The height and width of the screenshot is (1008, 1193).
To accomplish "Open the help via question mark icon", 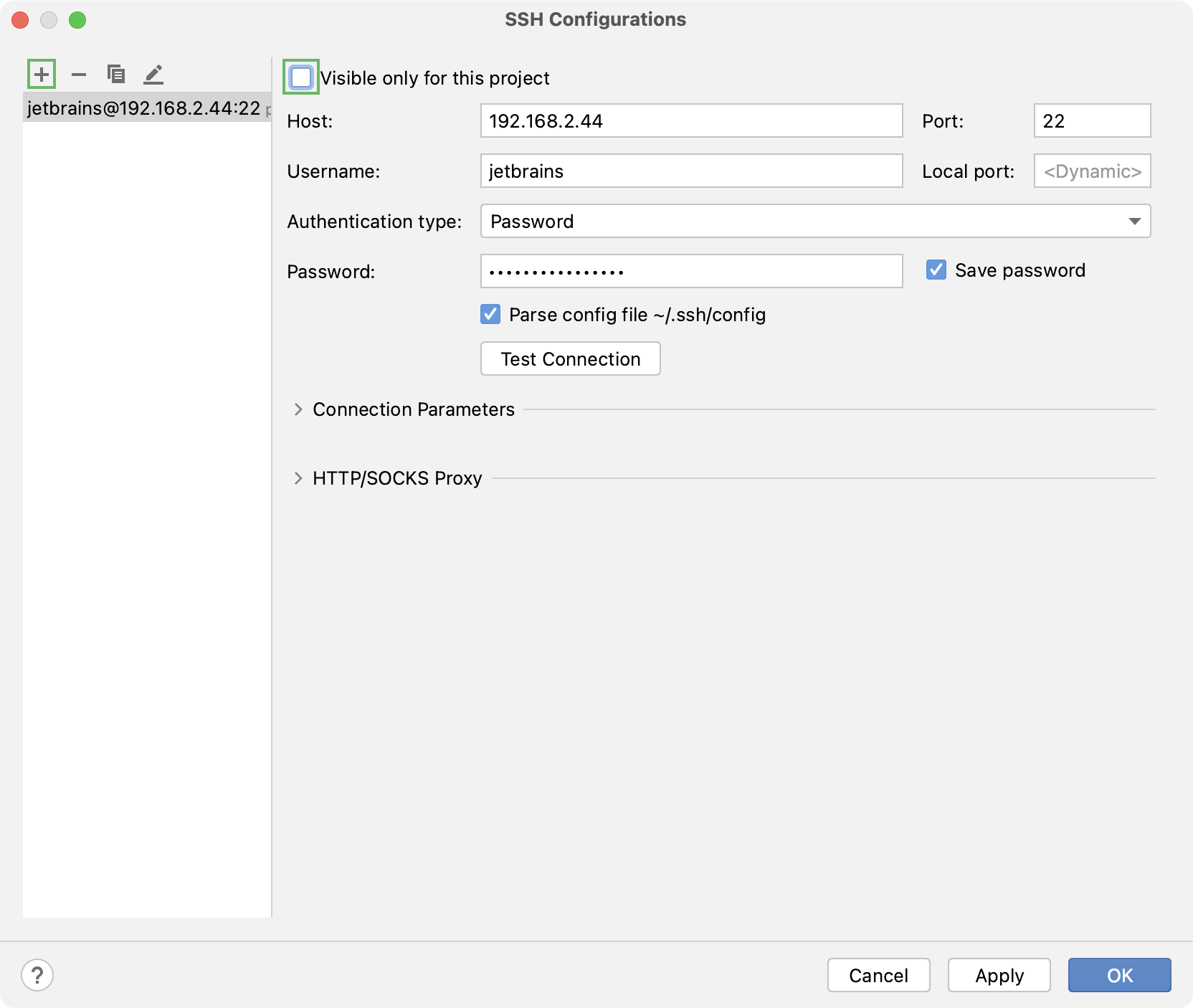I will (x=37, y=975).
